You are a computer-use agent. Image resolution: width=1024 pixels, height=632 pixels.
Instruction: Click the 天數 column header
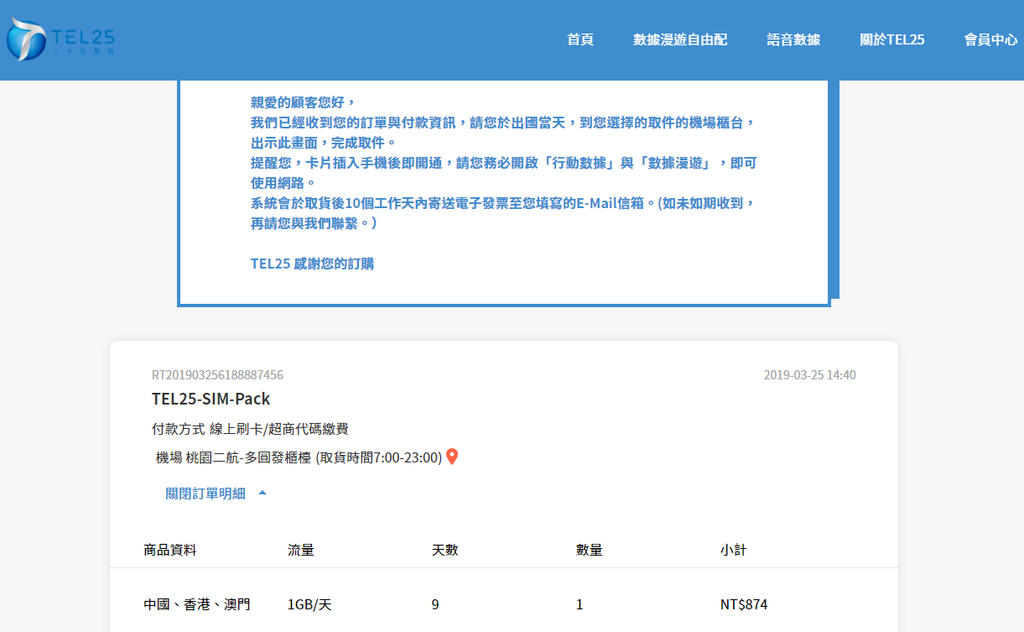tap(445, 550)
